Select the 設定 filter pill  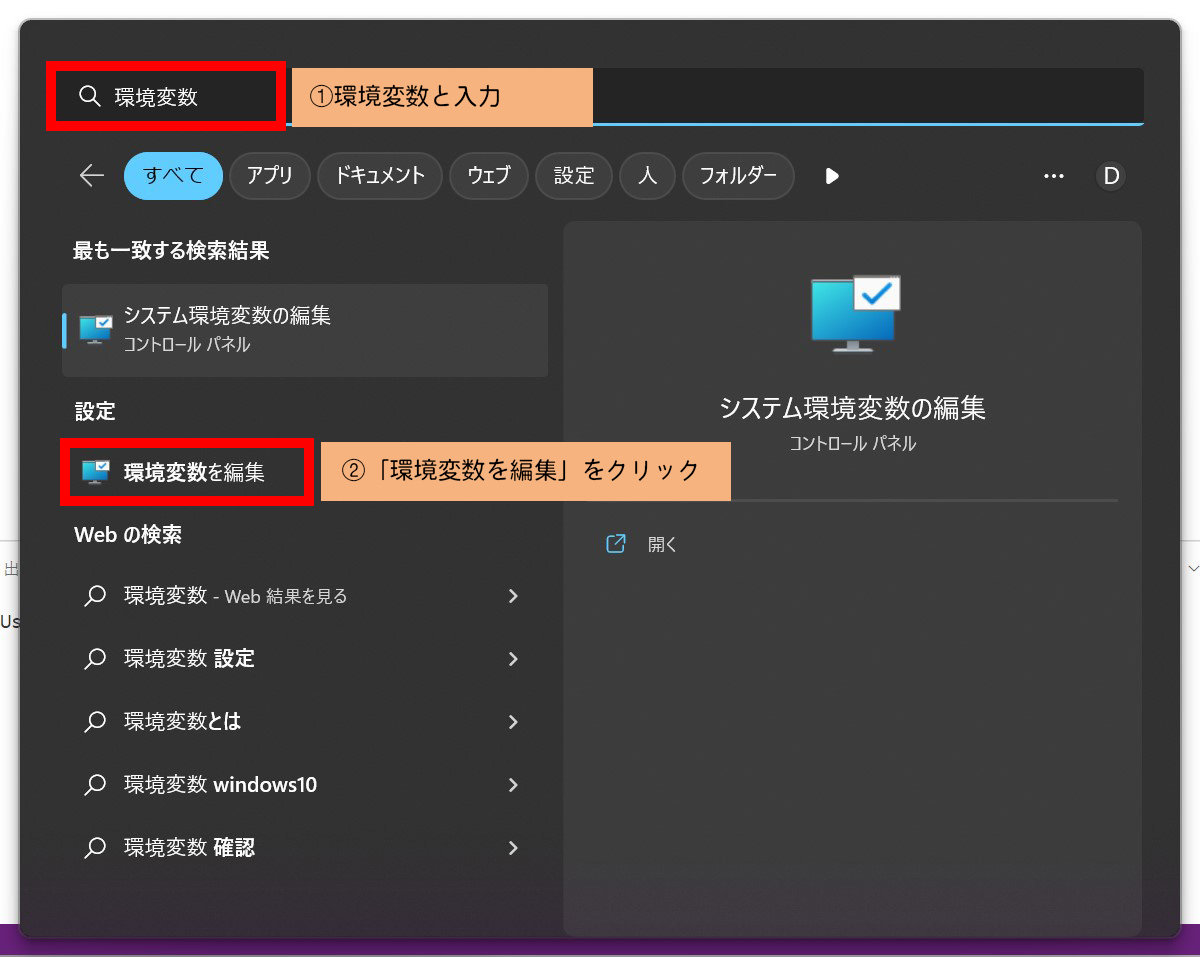tap(573, 175)
